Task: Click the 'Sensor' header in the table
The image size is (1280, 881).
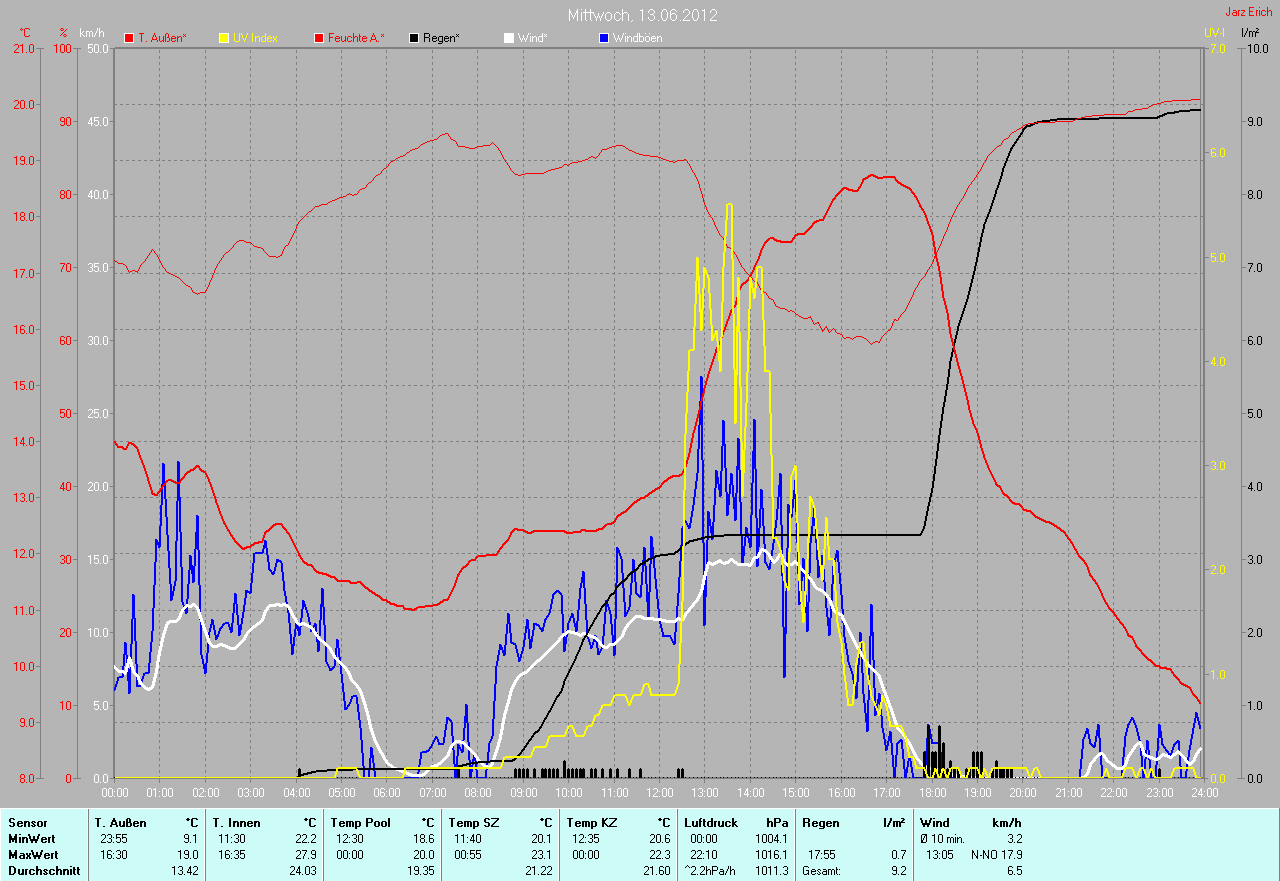Action: 27,823
